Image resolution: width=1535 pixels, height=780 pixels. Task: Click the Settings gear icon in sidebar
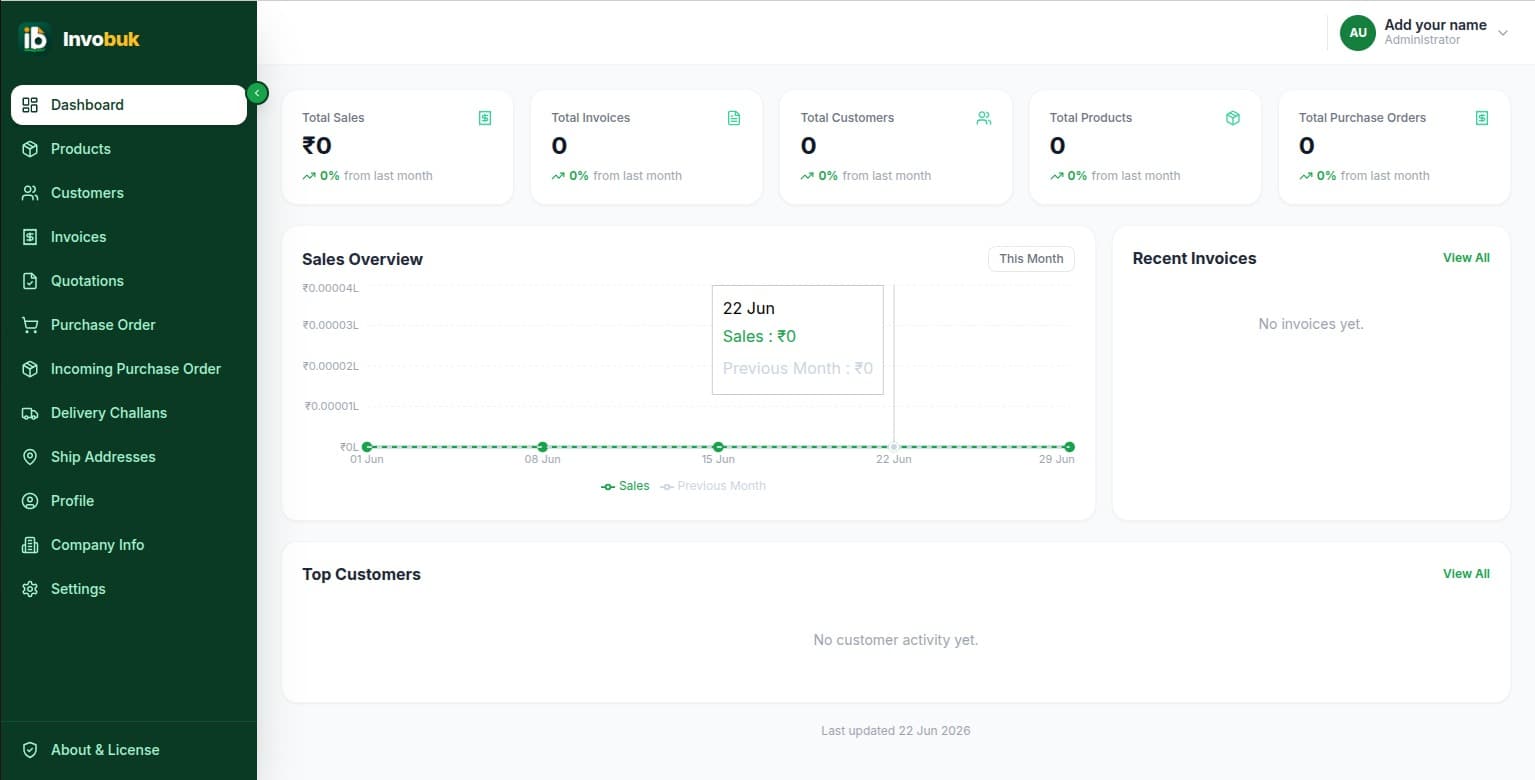(30, 589)
